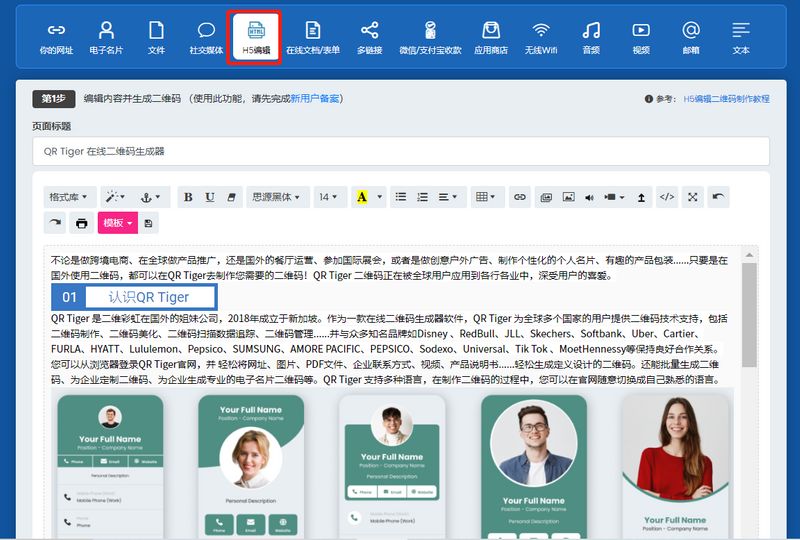Click the image gallery icon
800x540 pixels.
(x=546, y=197)
